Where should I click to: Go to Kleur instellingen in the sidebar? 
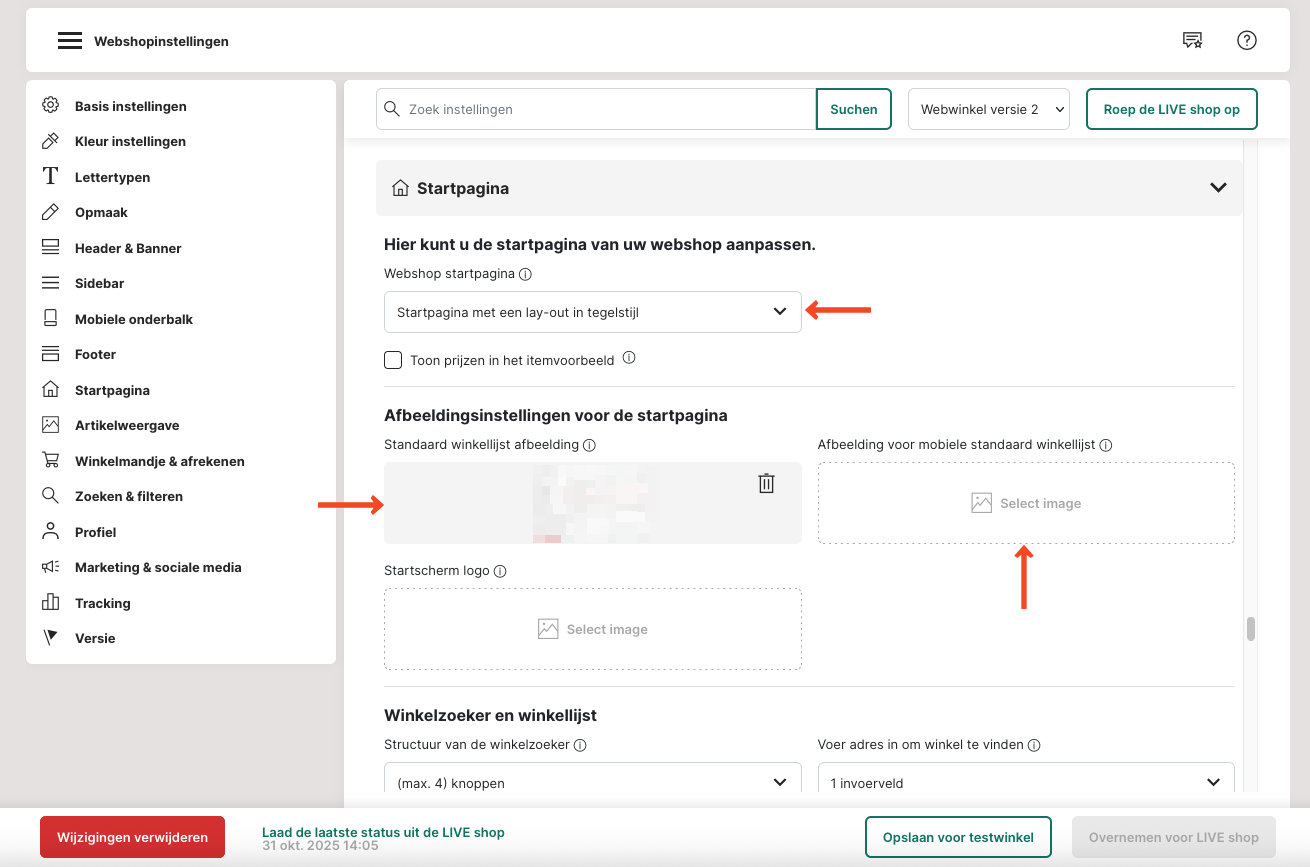click(x=130, y=141)
